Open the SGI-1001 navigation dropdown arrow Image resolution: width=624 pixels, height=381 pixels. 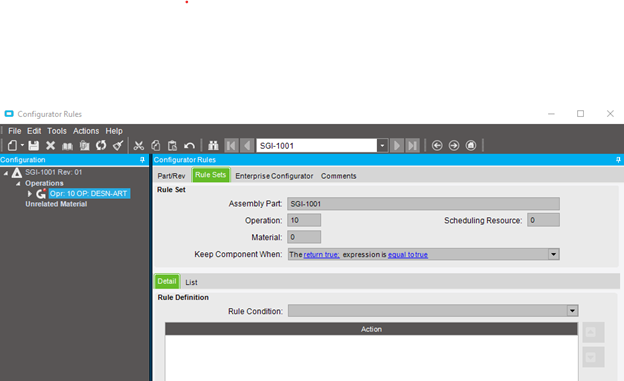(382, 146)
